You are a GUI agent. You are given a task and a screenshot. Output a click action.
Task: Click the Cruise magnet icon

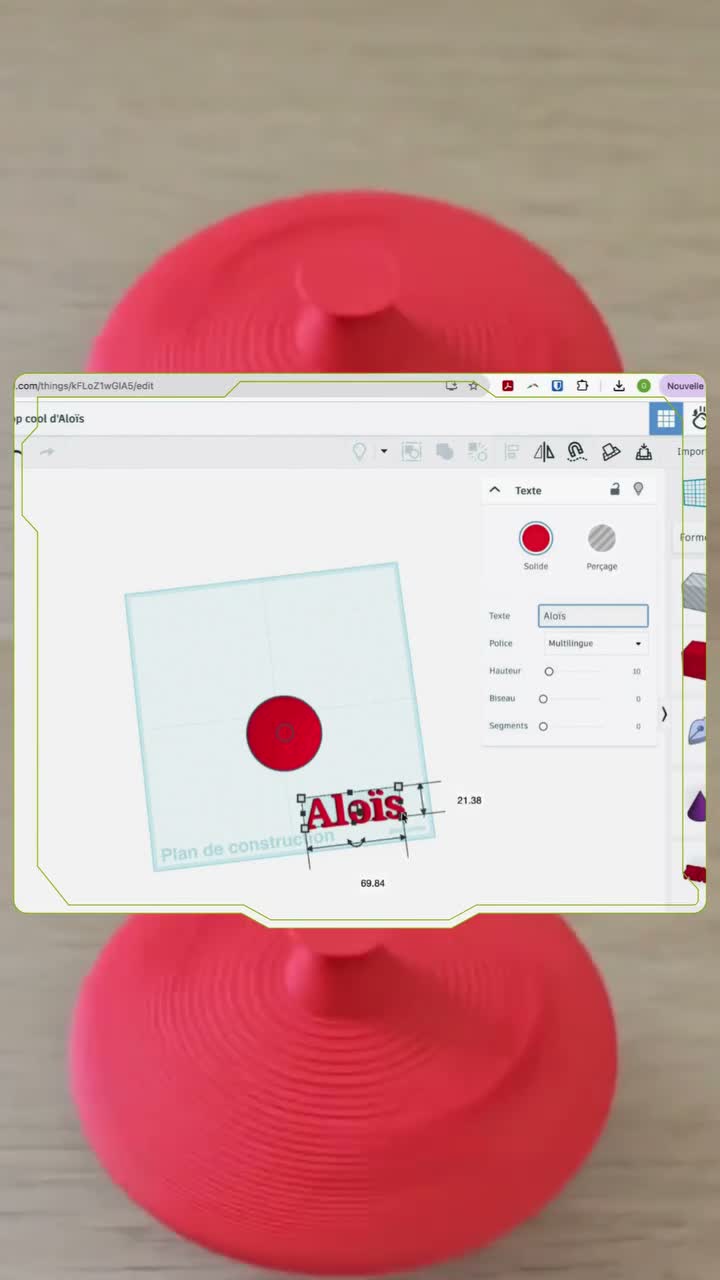click(x=576, y=452)
